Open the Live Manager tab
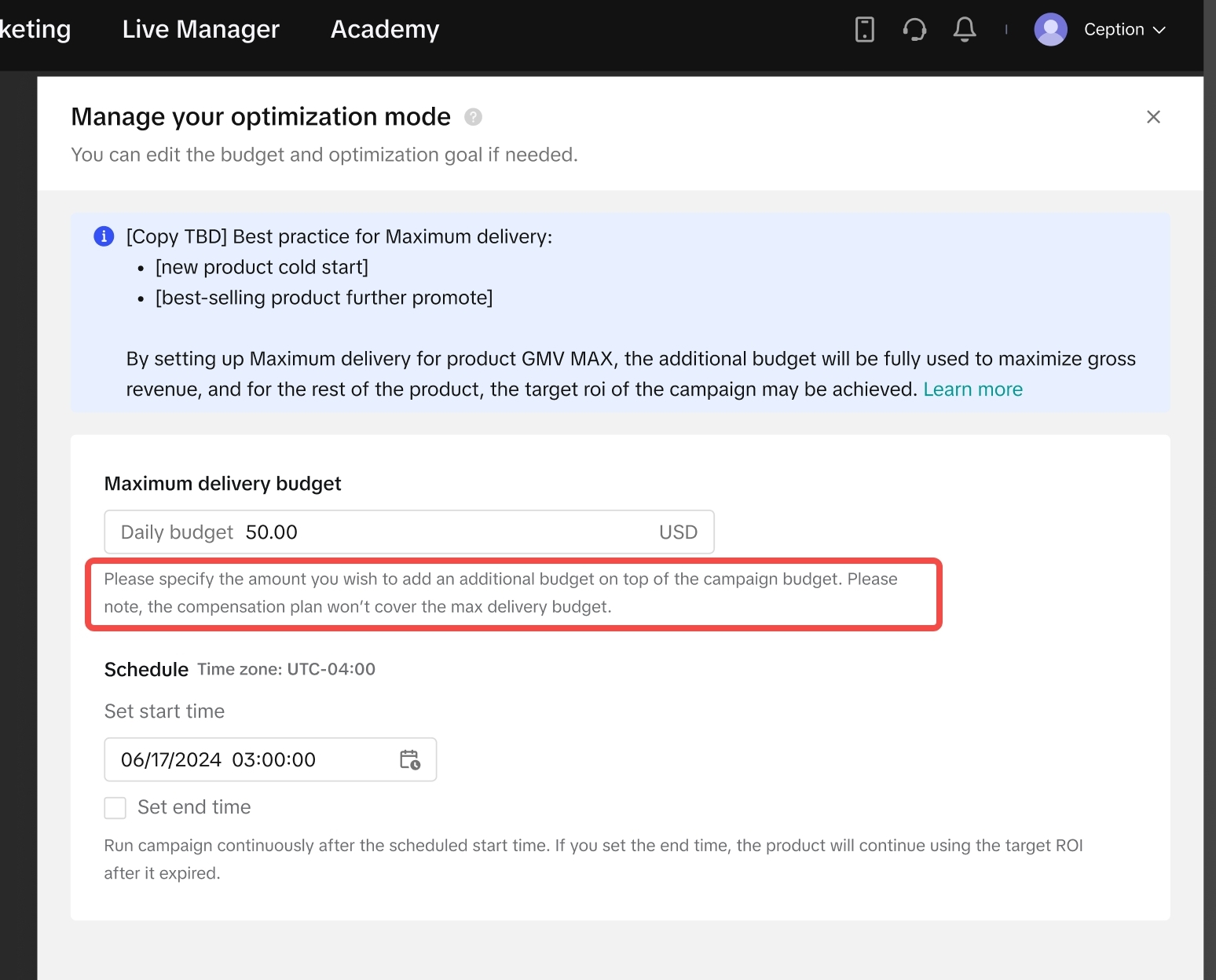This screenshot has width=1216, height=980. [200, 29]
